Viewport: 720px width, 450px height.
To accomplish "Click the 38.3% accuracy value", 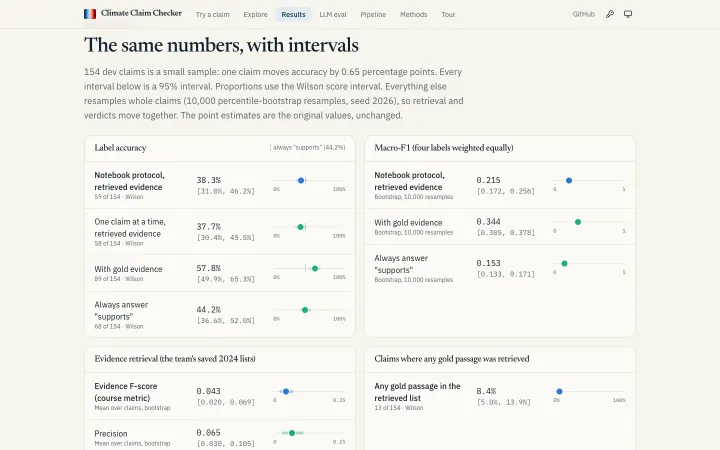I will coord(208,180).
